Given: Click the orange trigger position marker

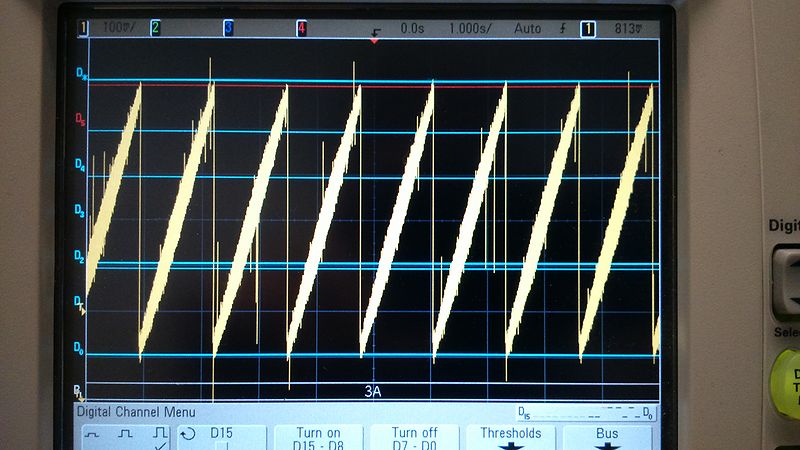Looking at the screenshot, I should pos(375,40).
